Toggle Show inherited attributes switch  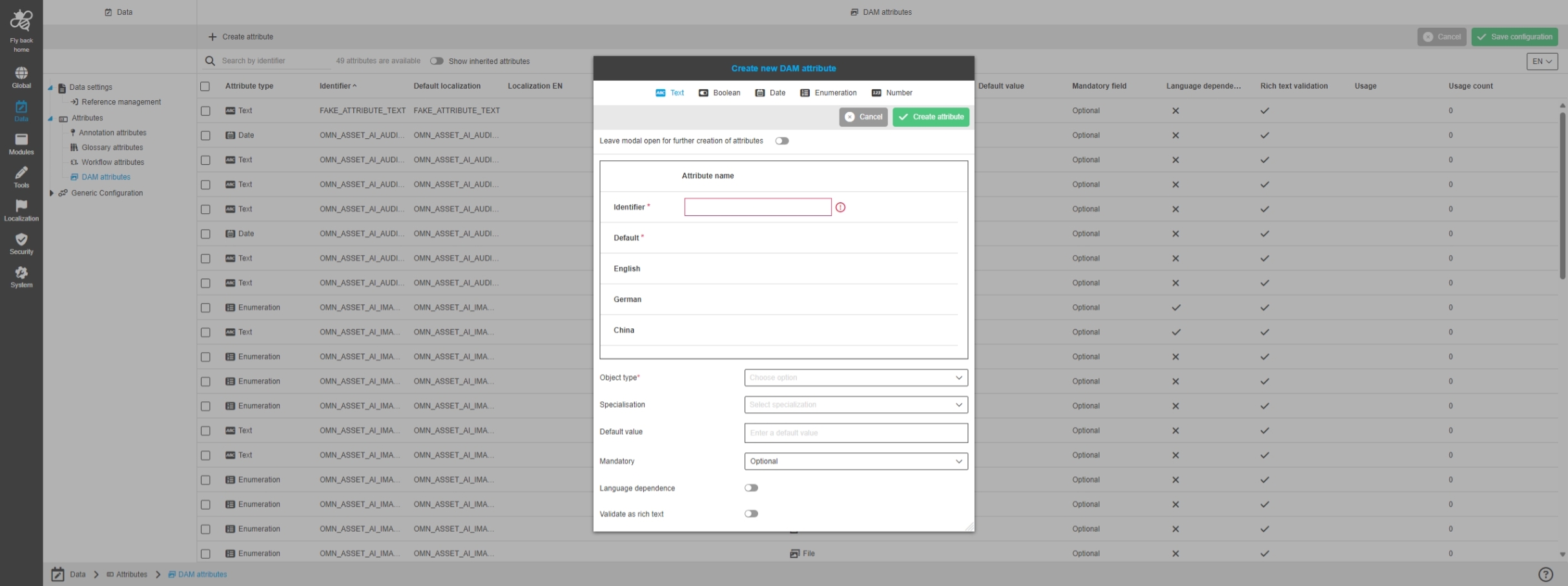(437, 61)
